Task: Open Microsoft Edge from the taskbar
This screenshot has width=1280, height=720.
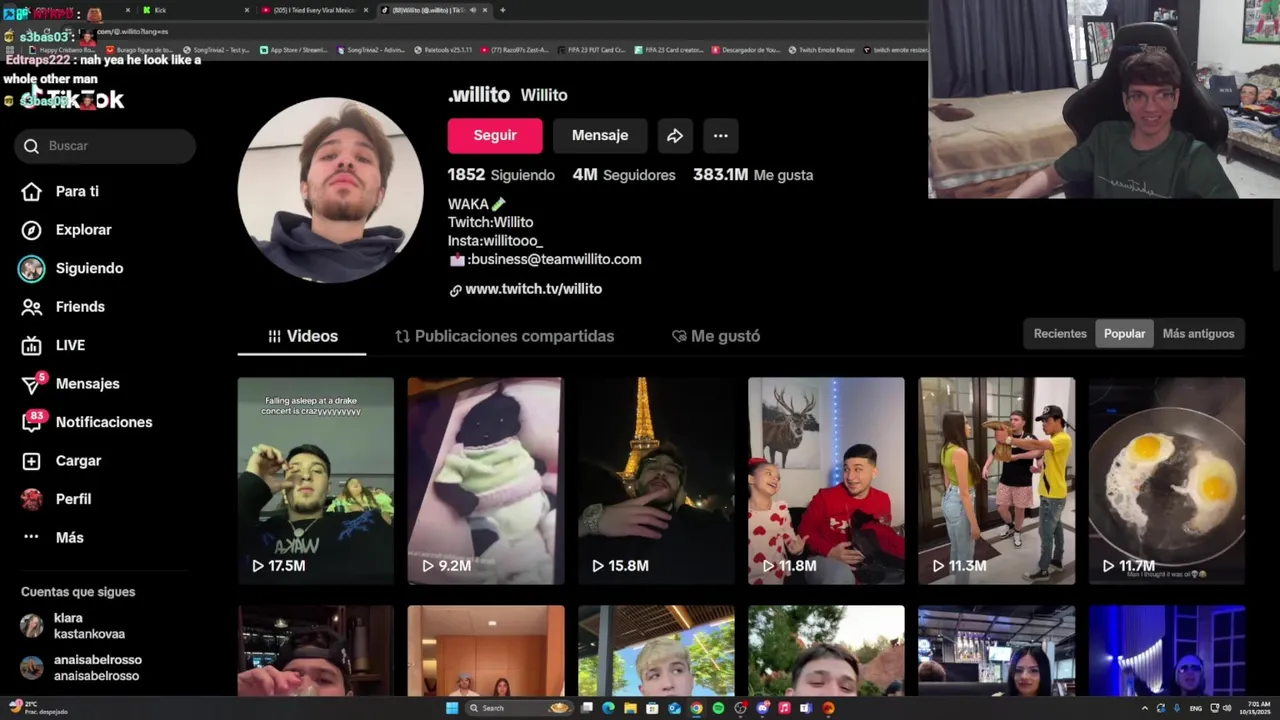Action: pyautogui.click(x=609, y=708)
